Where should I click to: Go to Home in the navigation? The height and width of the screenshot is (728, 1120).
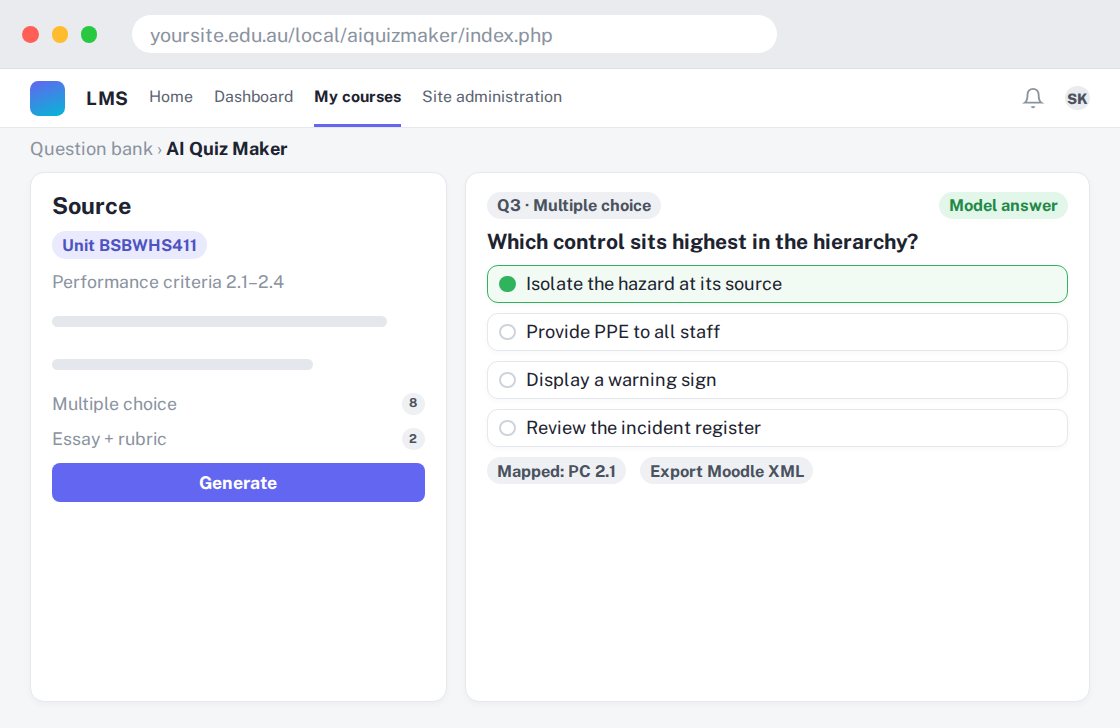[171, 96]
